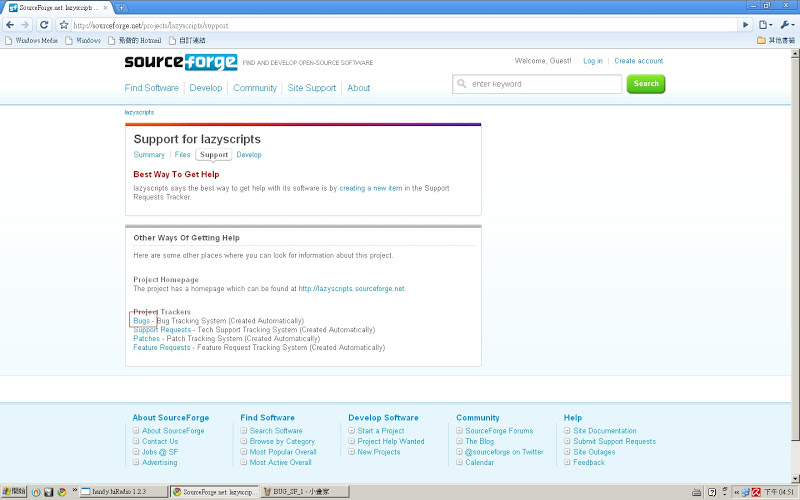Click the 'creating a new item' link

pos(371,188)
